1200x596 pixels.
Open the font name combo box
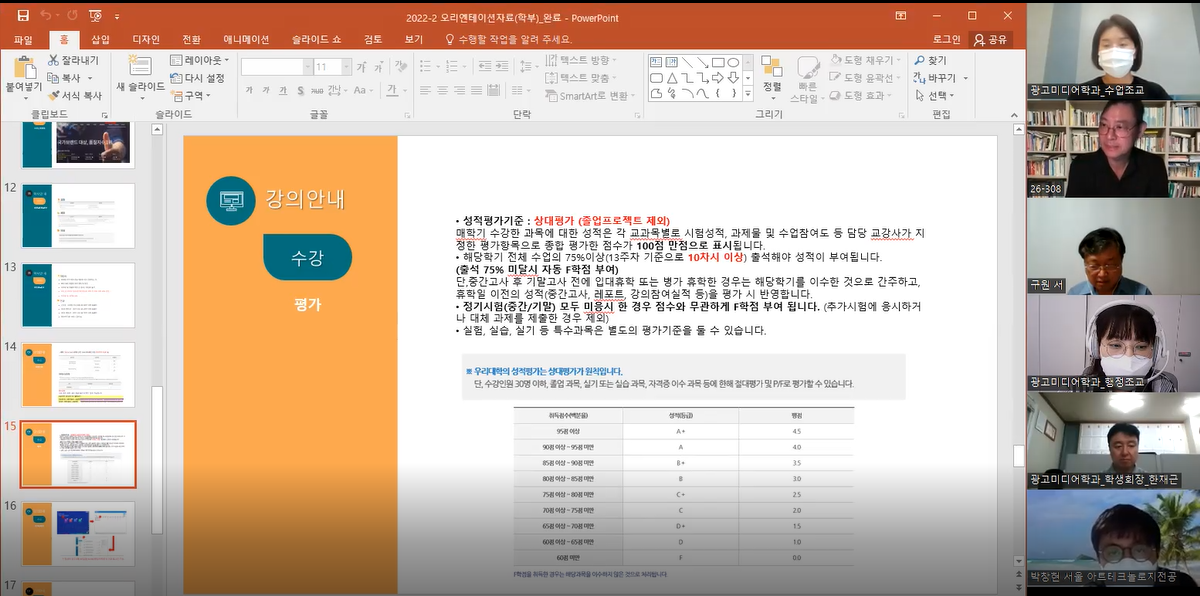pyautogui.click(x=276, y=67)
